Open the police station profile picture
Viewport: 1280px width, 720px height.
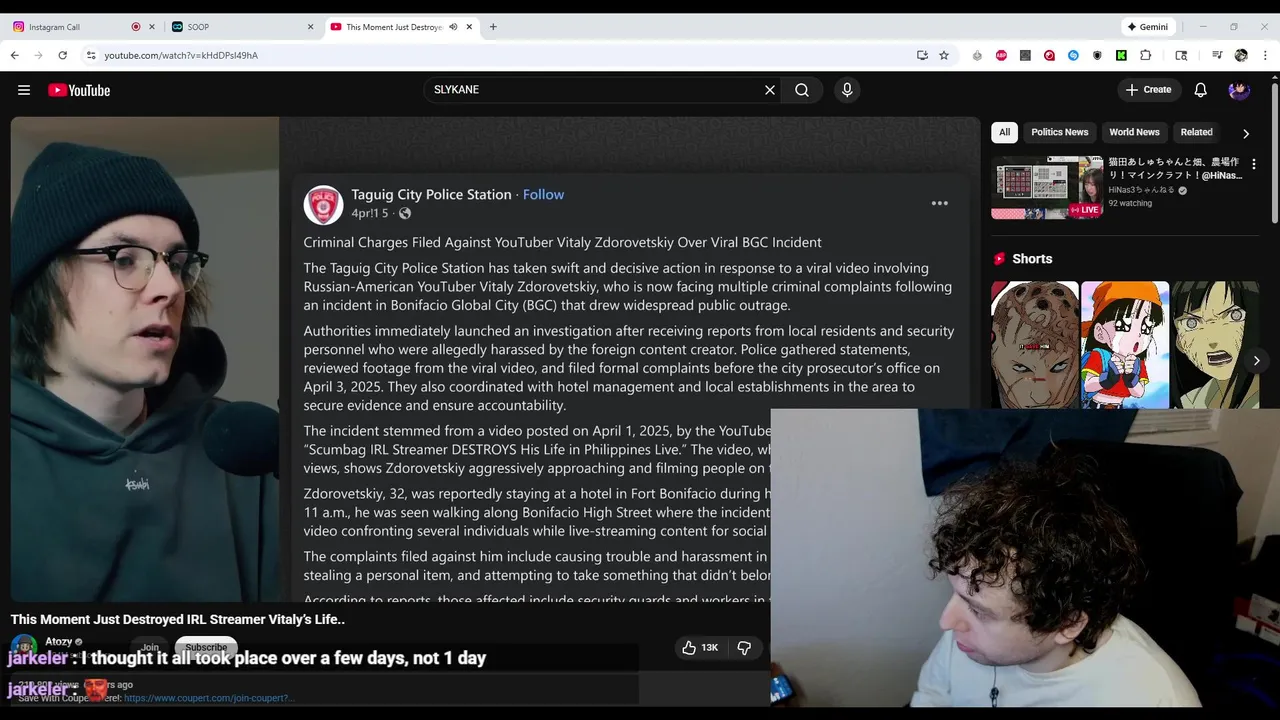(x=323, y=204)
